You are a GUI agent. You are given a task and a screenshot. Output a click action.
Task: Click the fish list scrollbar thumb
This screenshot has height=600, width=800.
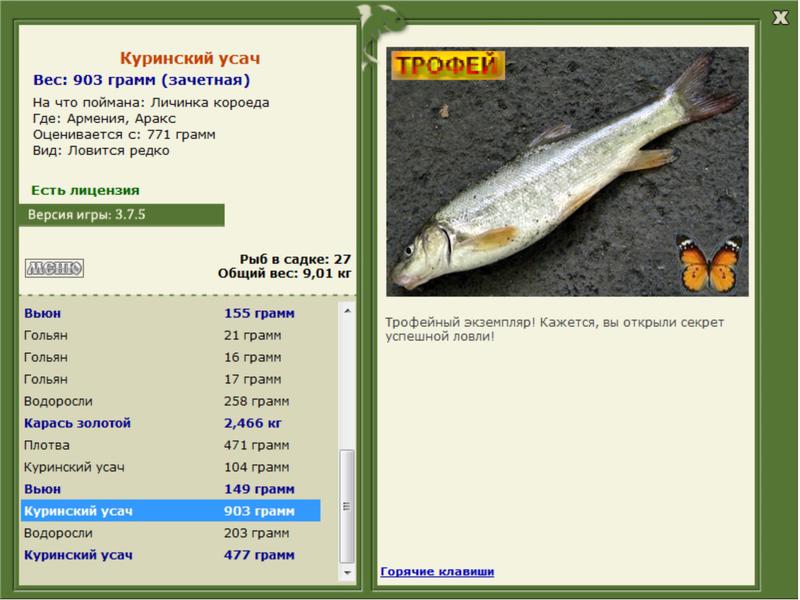[347, 506]
